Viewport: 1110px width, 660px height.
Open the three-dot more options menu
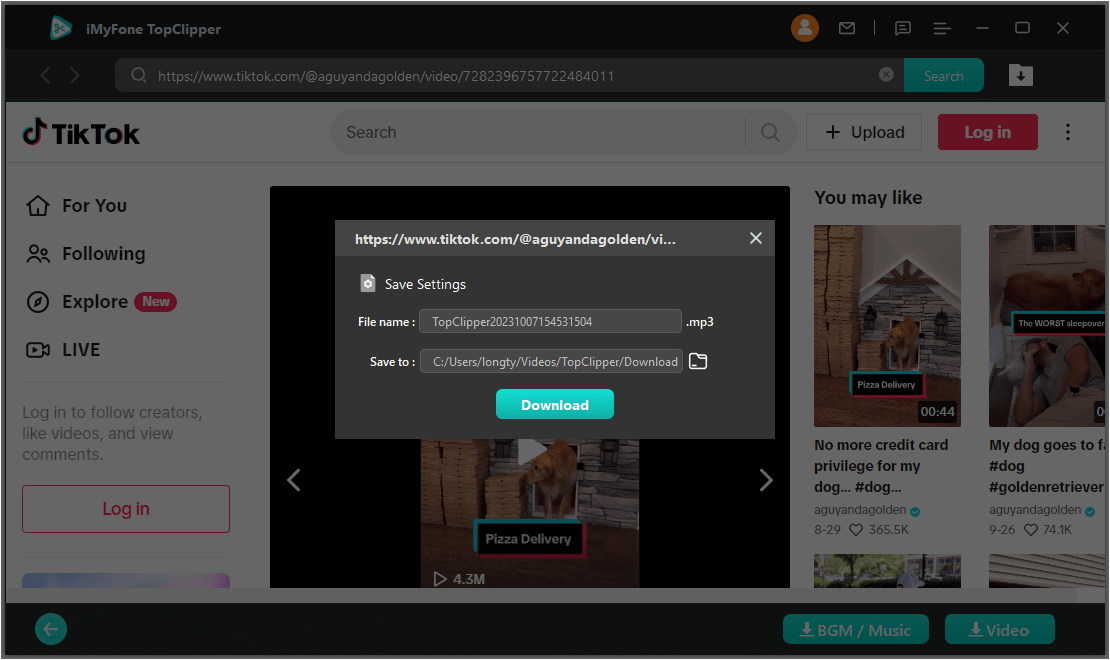[1068, 132]
